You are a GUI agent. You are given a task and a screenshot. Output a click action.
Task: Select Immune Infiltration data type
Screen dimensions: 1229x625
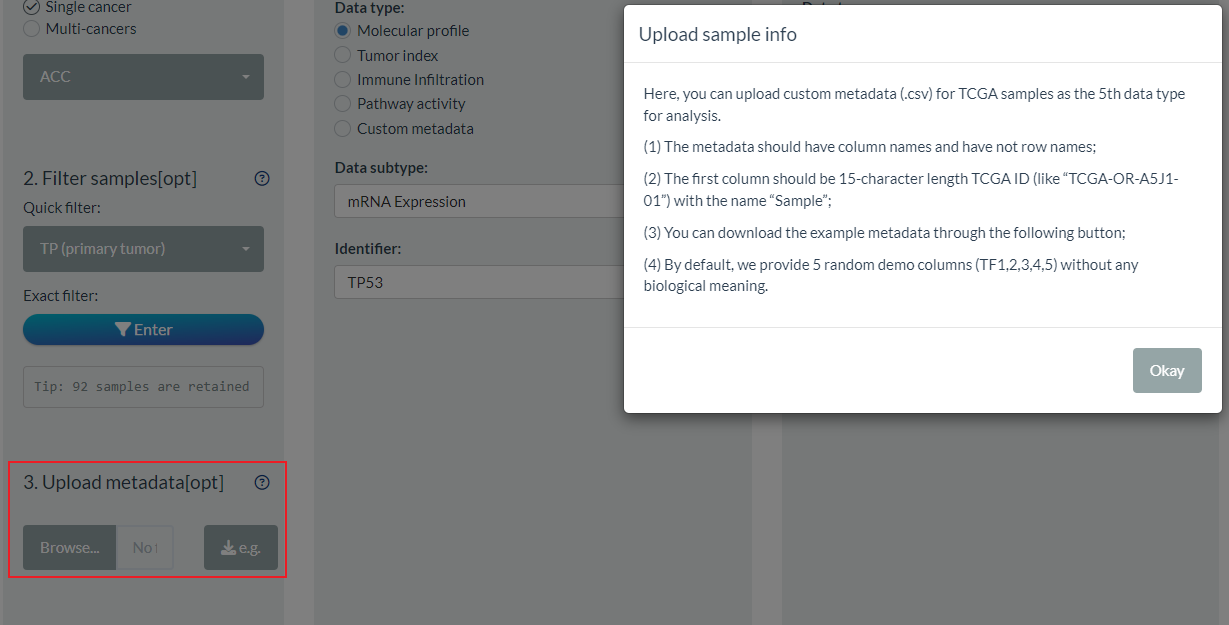(343, 80)
